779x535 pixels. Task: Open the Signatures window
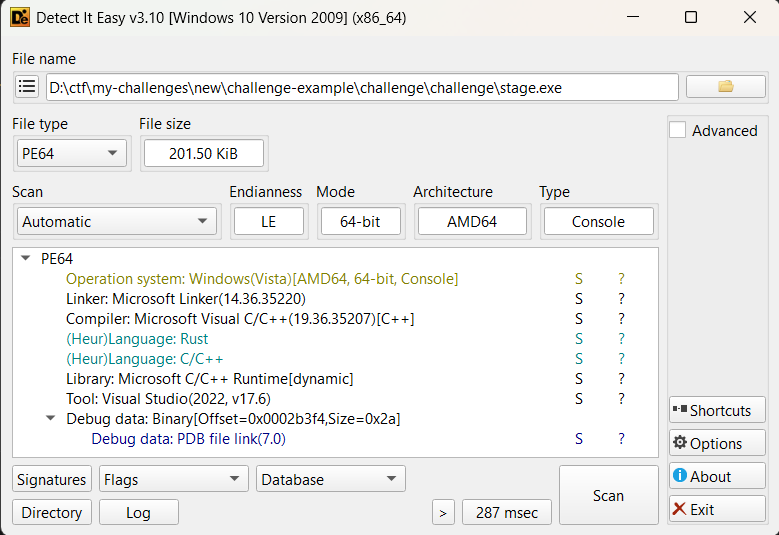52,479
